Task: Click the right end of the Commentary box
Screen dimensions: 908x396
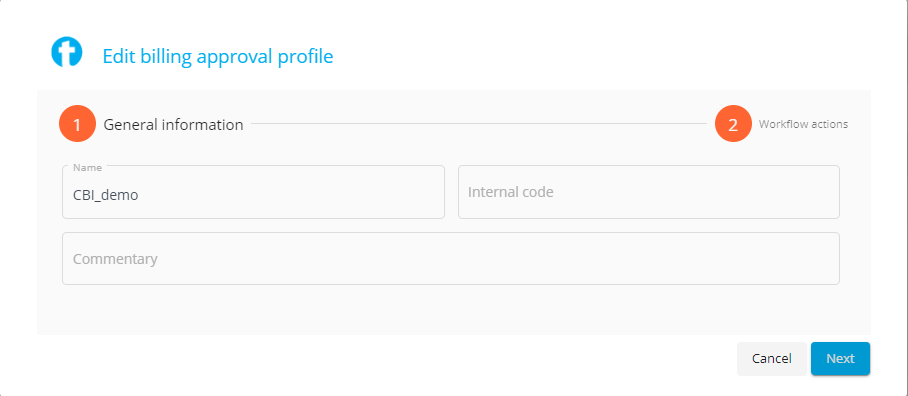Action: pos(822,258)
